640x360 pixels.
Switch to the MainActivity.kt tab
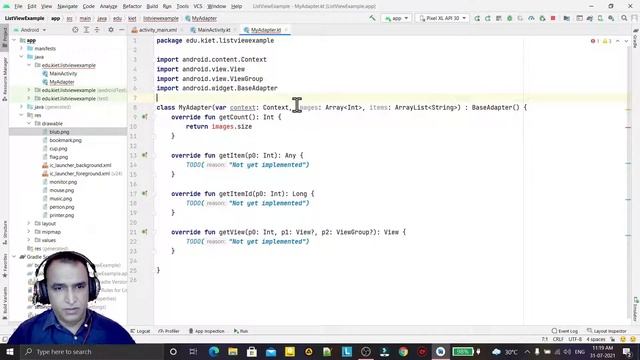click(x=213, y=30)
